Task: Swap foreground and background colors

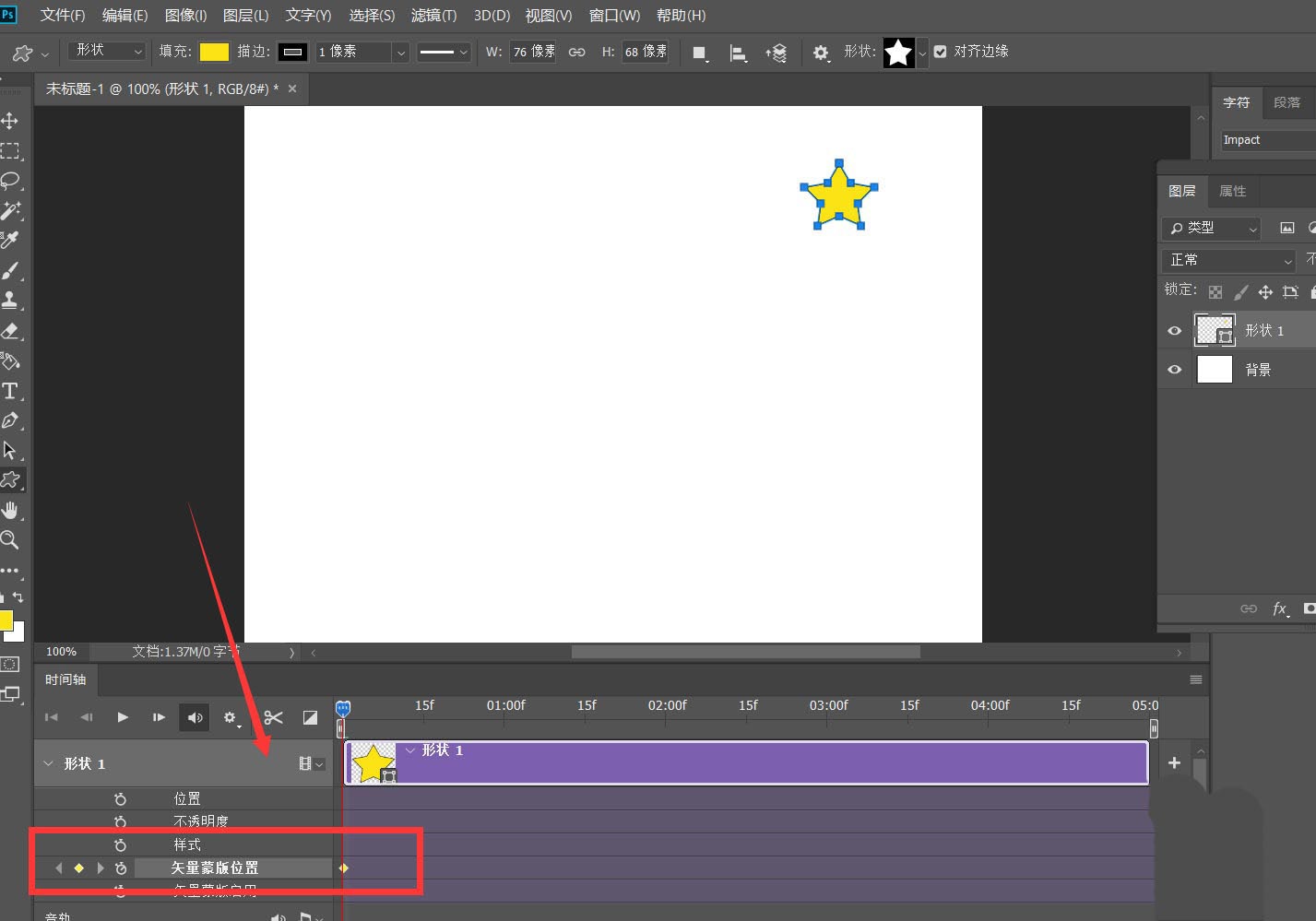Action: [x=18, y=597]
